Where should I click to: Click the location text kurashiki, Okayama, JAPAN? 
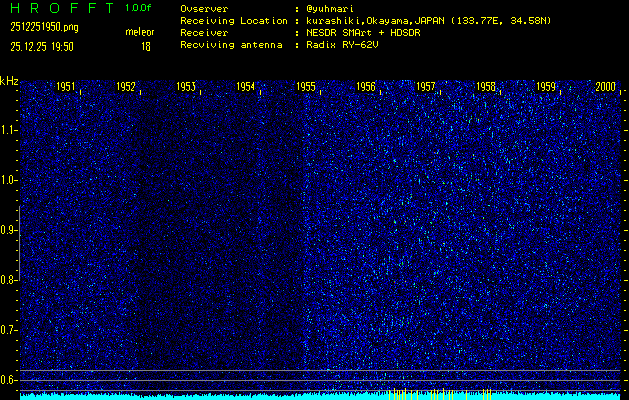375,21
